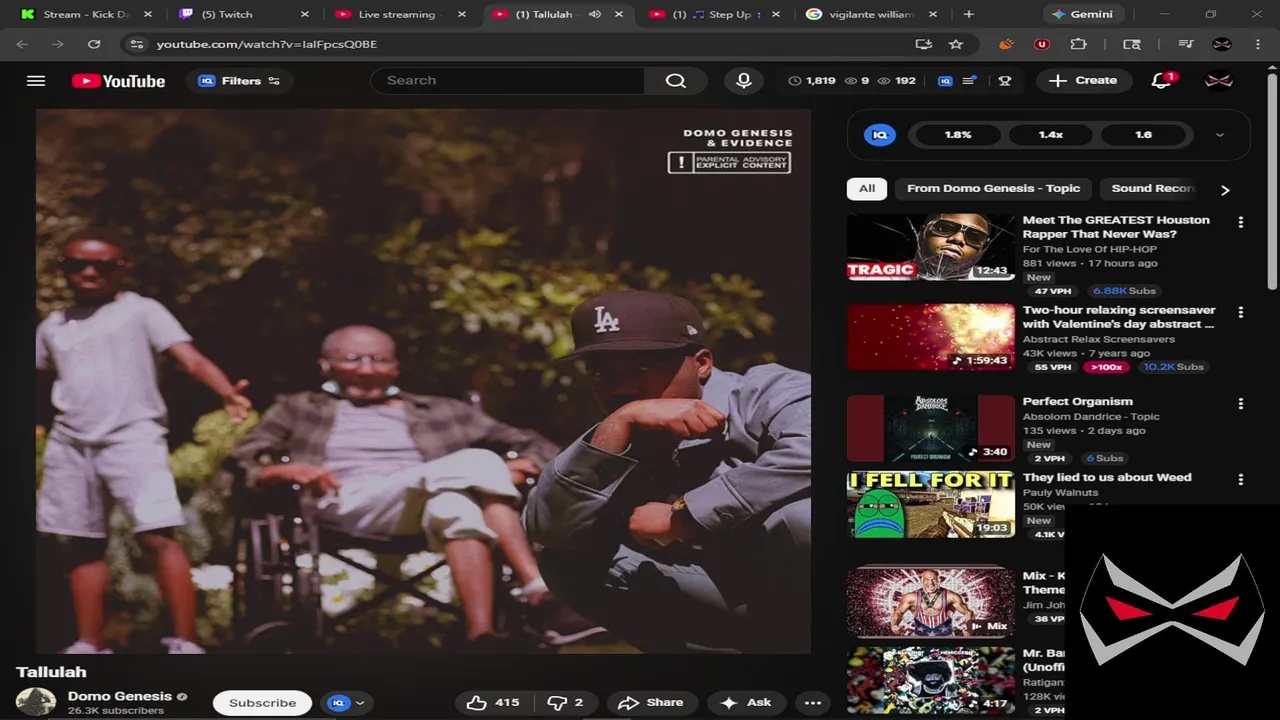Visit the For The Love Of HIP-HOP channel

tap(1089, 249)
